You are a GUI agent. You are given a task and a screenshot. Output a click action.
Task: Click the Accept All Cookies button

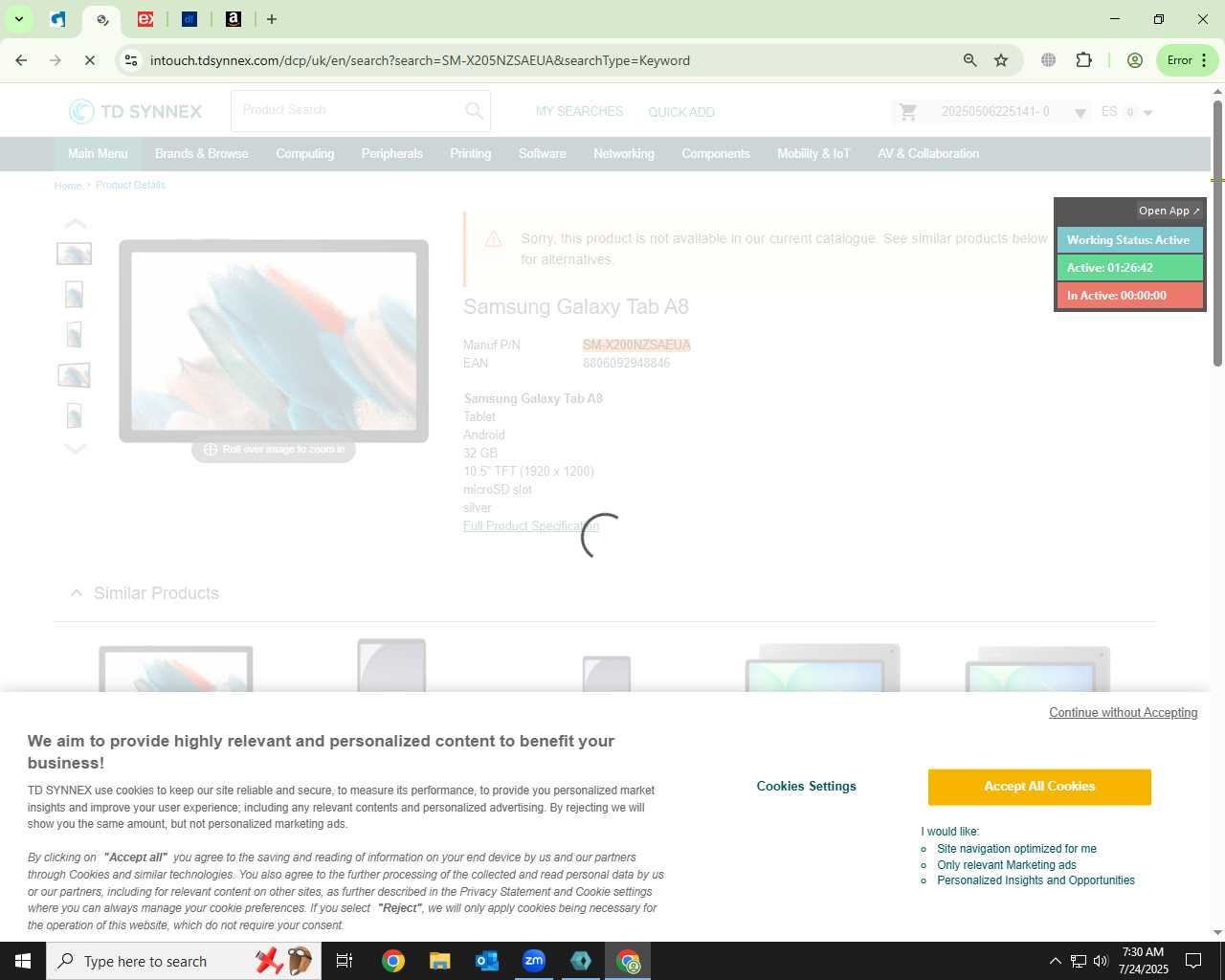[x=1039, y=787]
